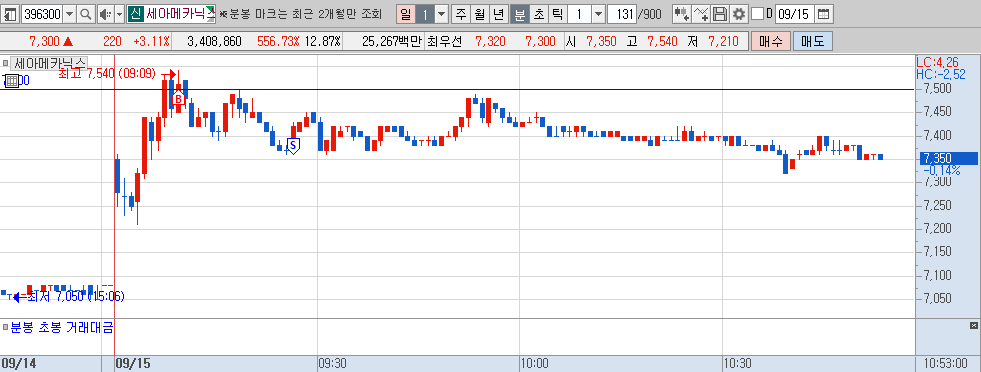The height and width of the screenshot is (372, 981).
Task: Click the current price 7,300 in quote bar
Action: point(44,42)
